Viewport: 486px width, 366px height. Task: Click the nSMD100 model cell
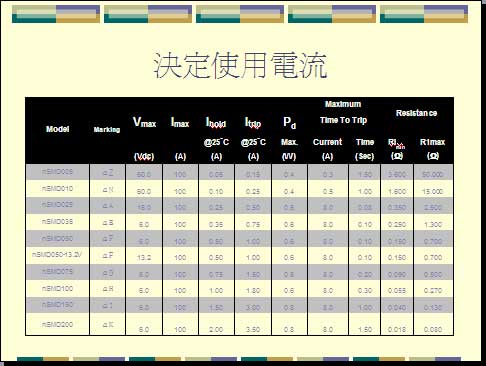click(x=57, y=288)
